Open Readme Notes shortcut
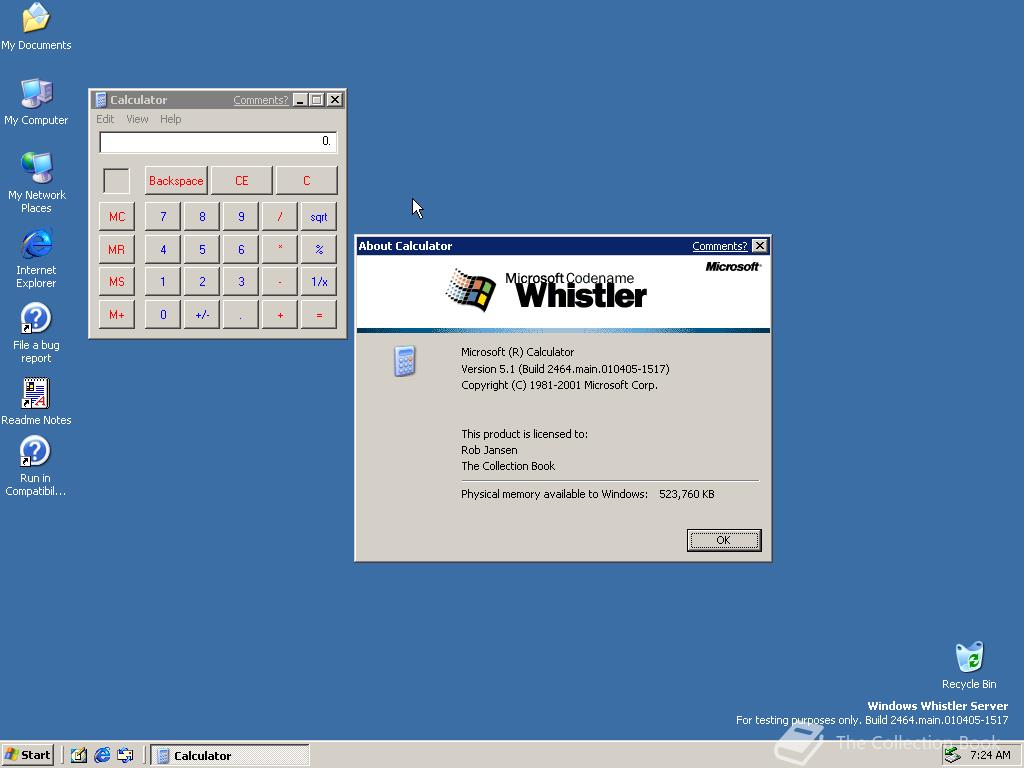The image size is (1024, 768). click(x=36, y=402)
